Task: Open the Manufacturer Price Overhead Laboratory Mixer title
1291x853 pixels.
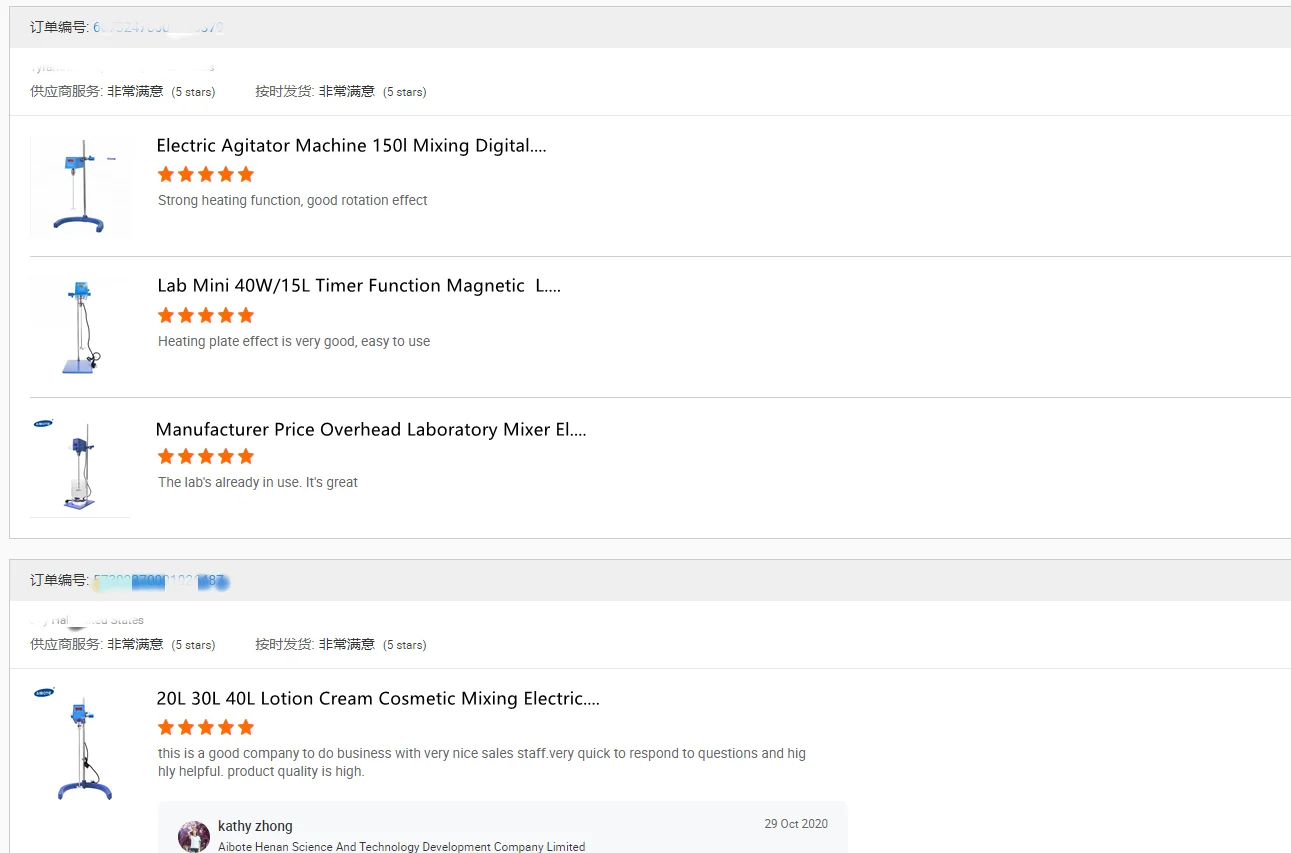Action: (x=370, y=430)
